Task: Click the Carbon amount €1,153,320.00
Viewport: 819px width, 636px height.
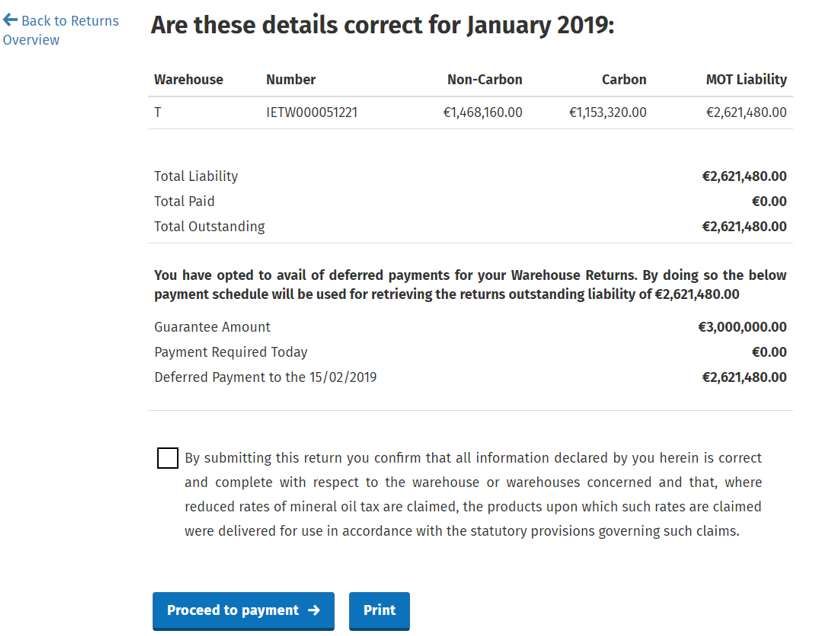Action: click(607, 112)
